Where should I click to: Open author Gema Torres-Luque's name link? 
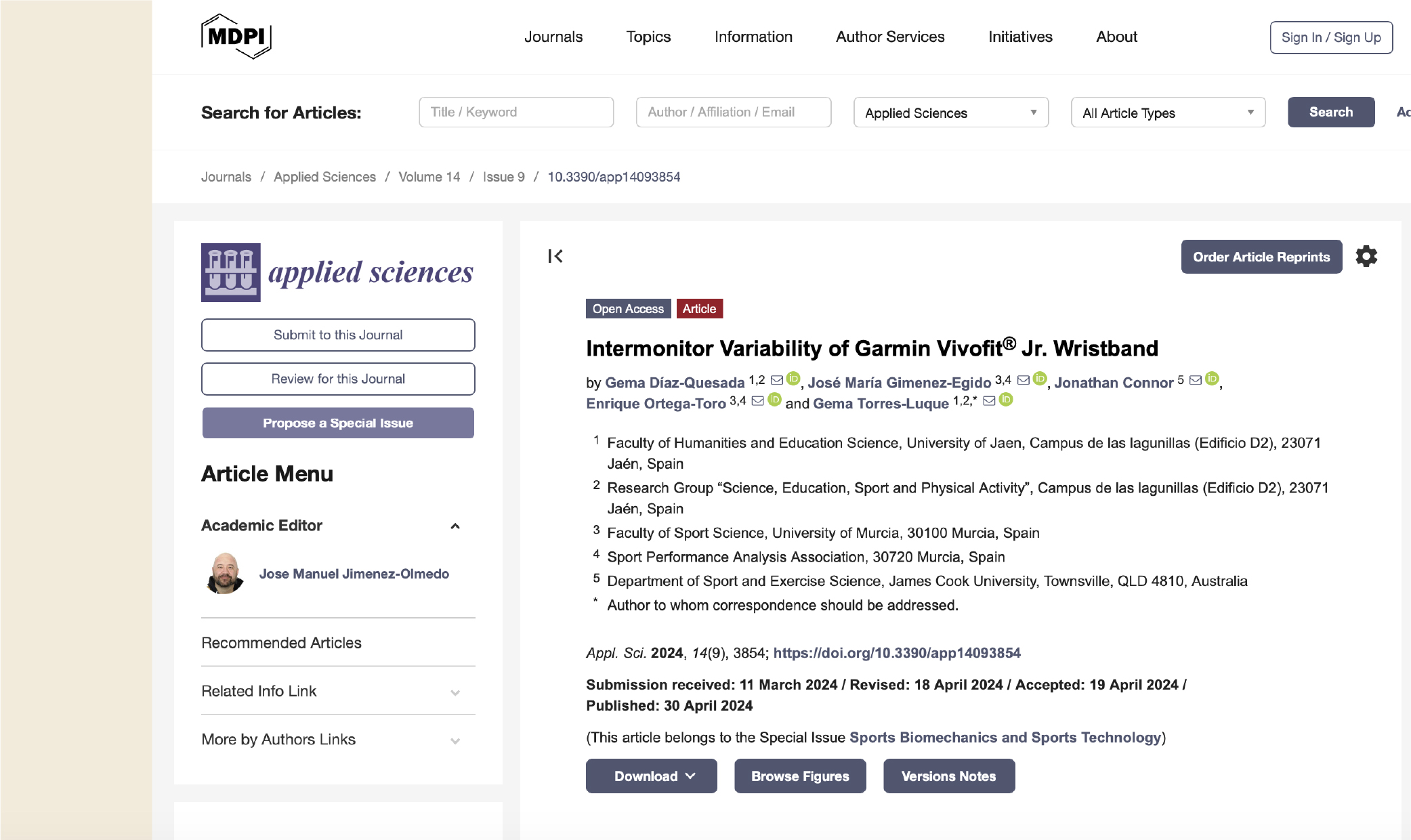pyautogui.click(x=881, y=404)
